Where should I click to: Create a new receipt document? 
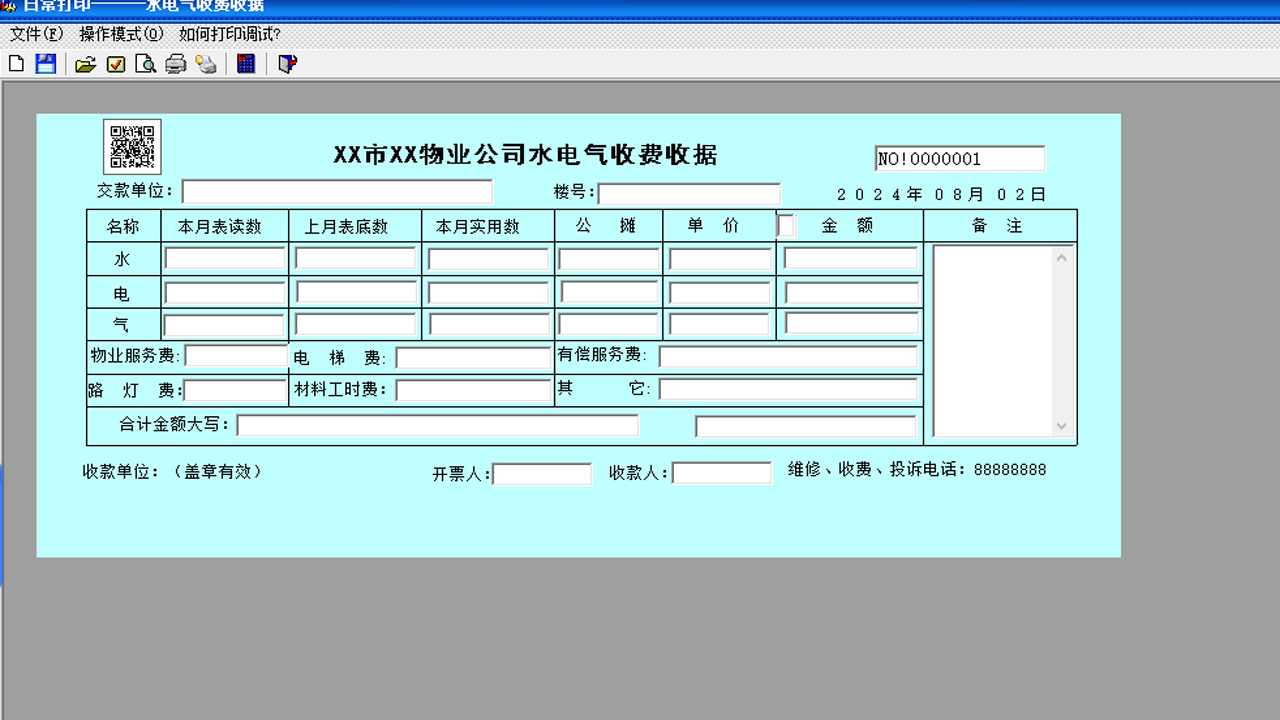pos(17,64)
